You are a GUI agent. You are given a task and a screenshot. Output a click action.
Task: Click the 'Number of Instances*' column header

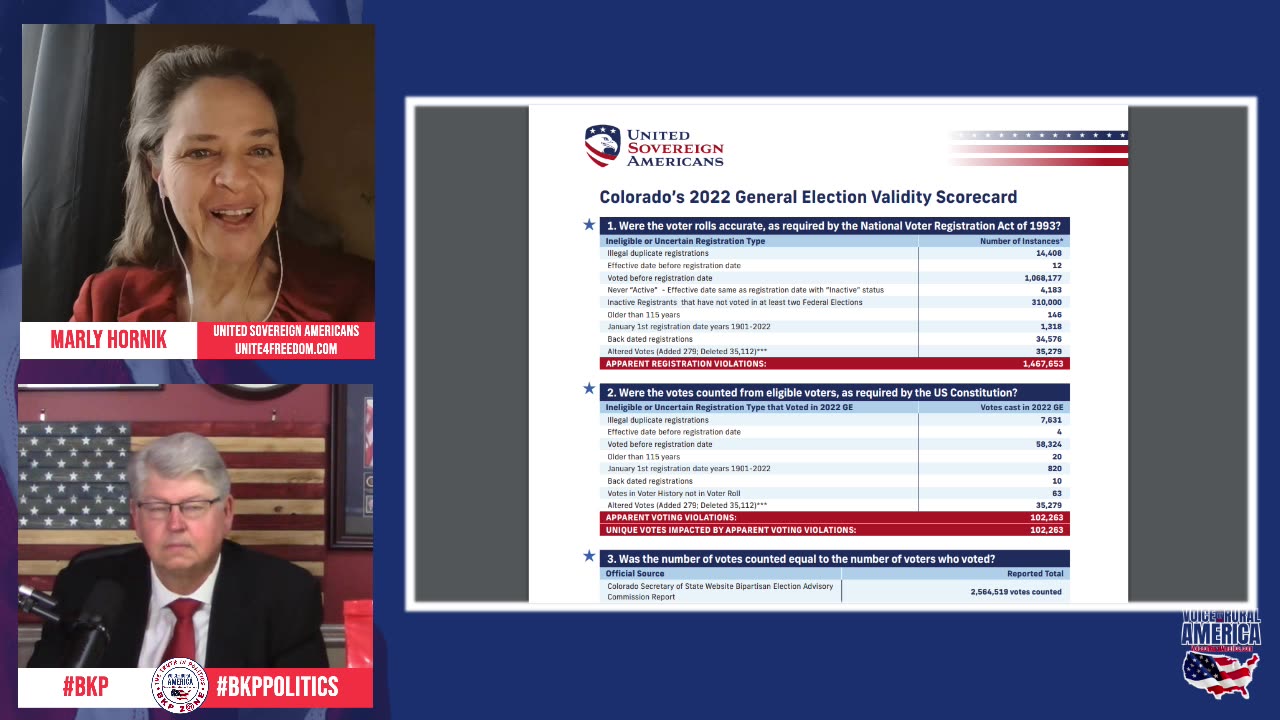click(x=1021, y=241)
